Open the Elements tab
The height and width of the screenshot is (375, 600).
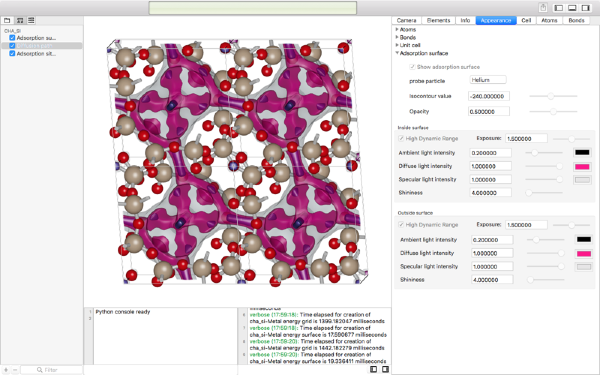[438, 20]
